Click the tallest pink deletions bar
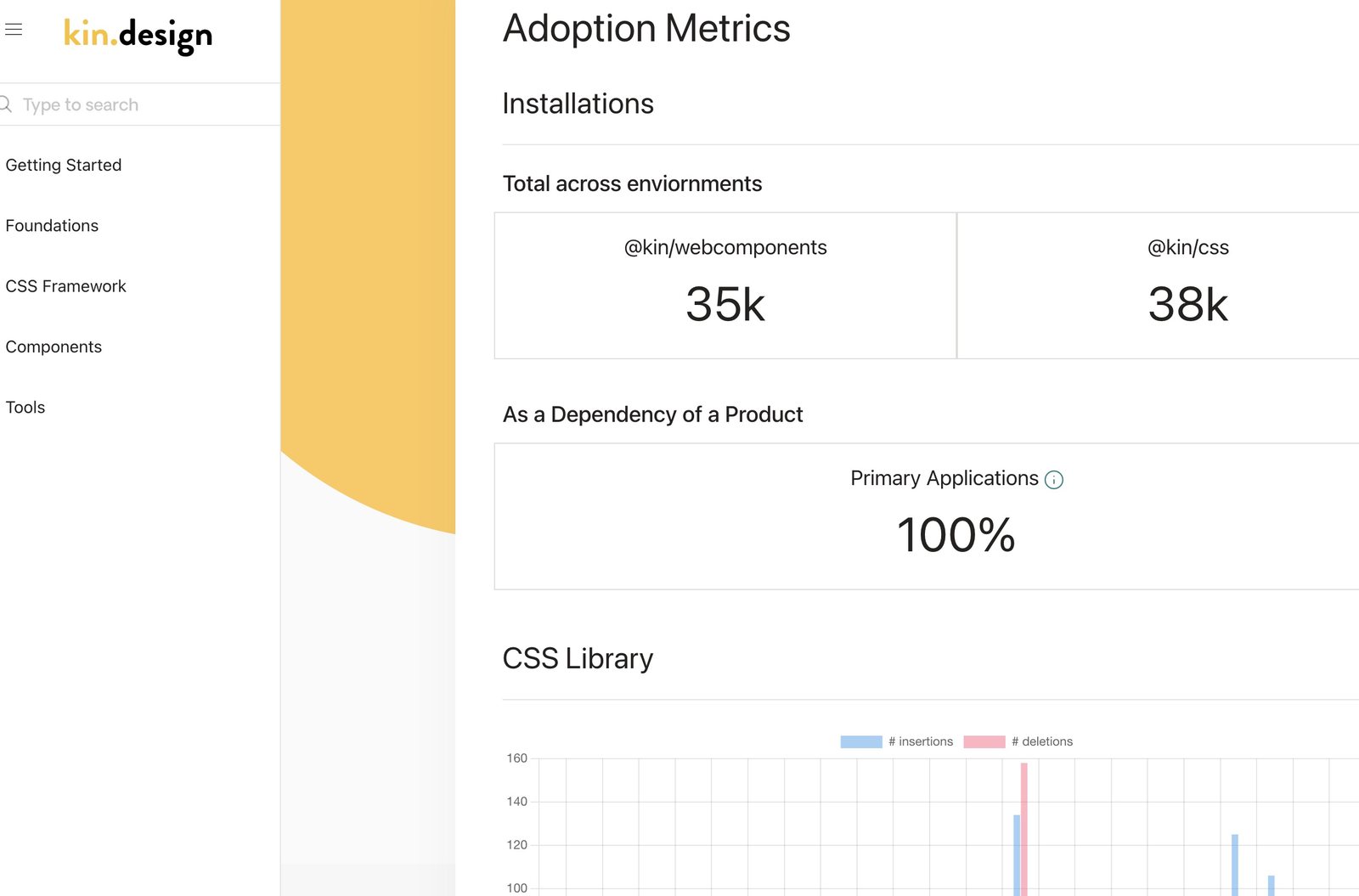This screenshot has width=1359, height=896. coord(1024,829)
